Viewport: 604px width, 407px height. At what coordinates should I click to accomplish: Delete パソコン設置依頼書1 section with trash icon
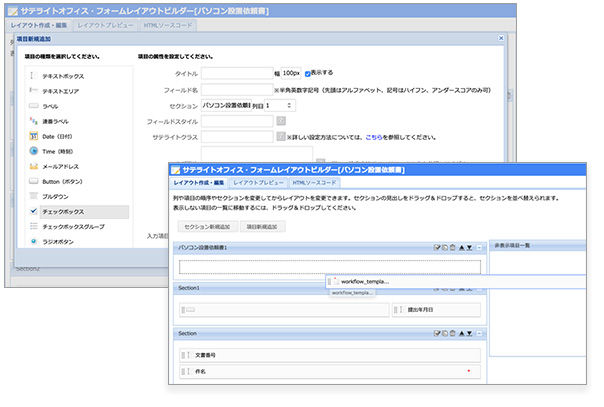pyautogui.click(x=453, y=248)
